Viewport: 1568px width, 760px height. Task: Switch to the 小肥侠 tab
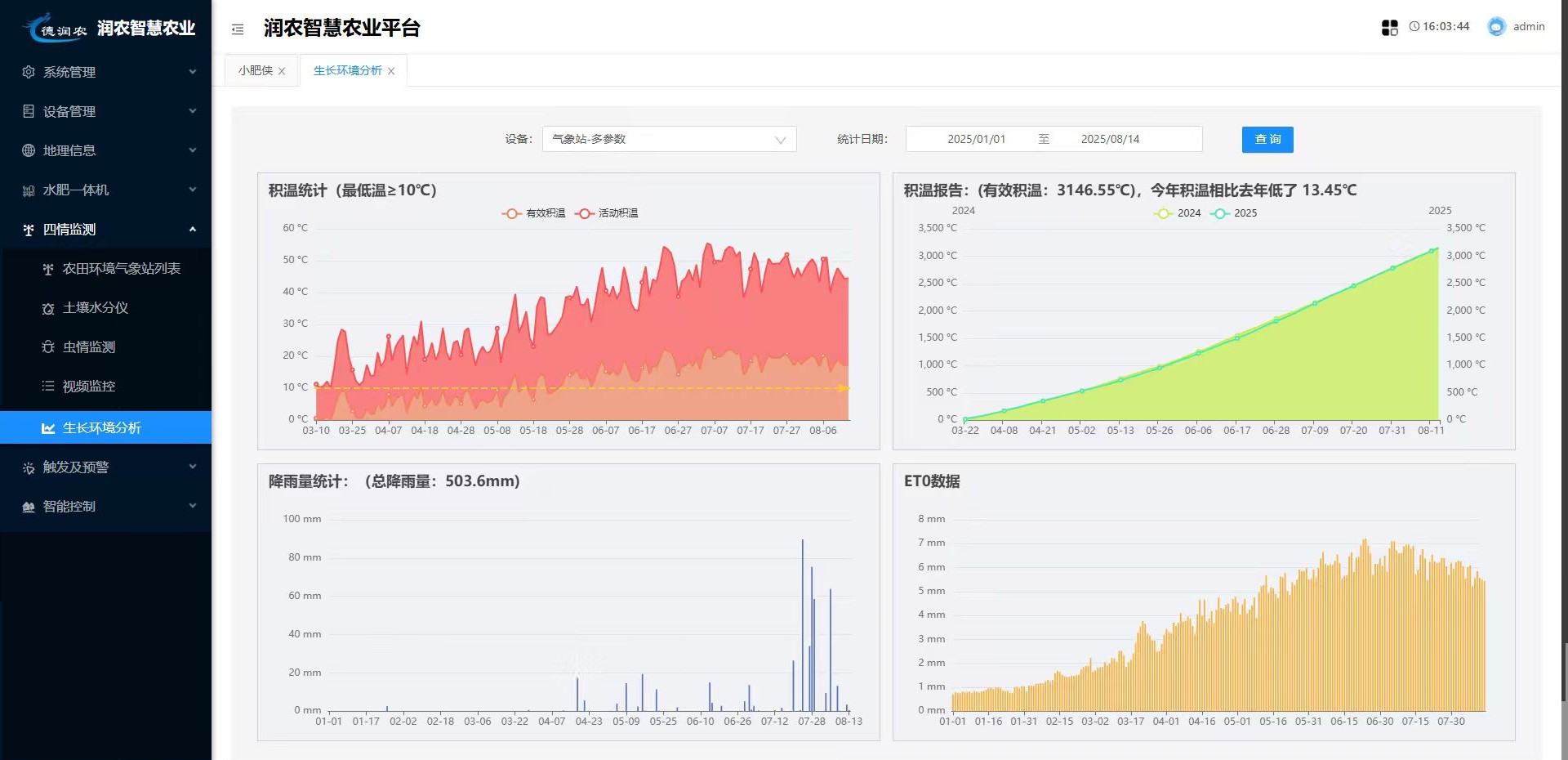(255, 71)
